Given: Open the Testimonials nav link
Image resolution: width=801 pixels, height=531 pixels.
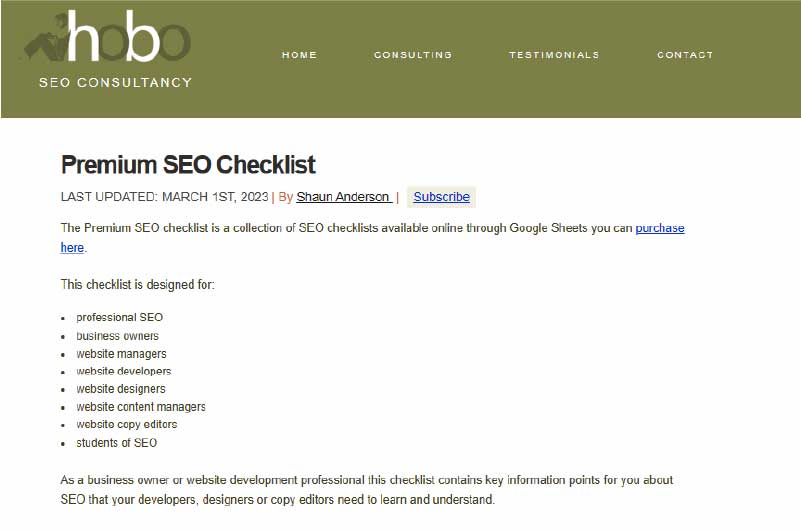Looking at the screenshot, I should coord(554,55).
